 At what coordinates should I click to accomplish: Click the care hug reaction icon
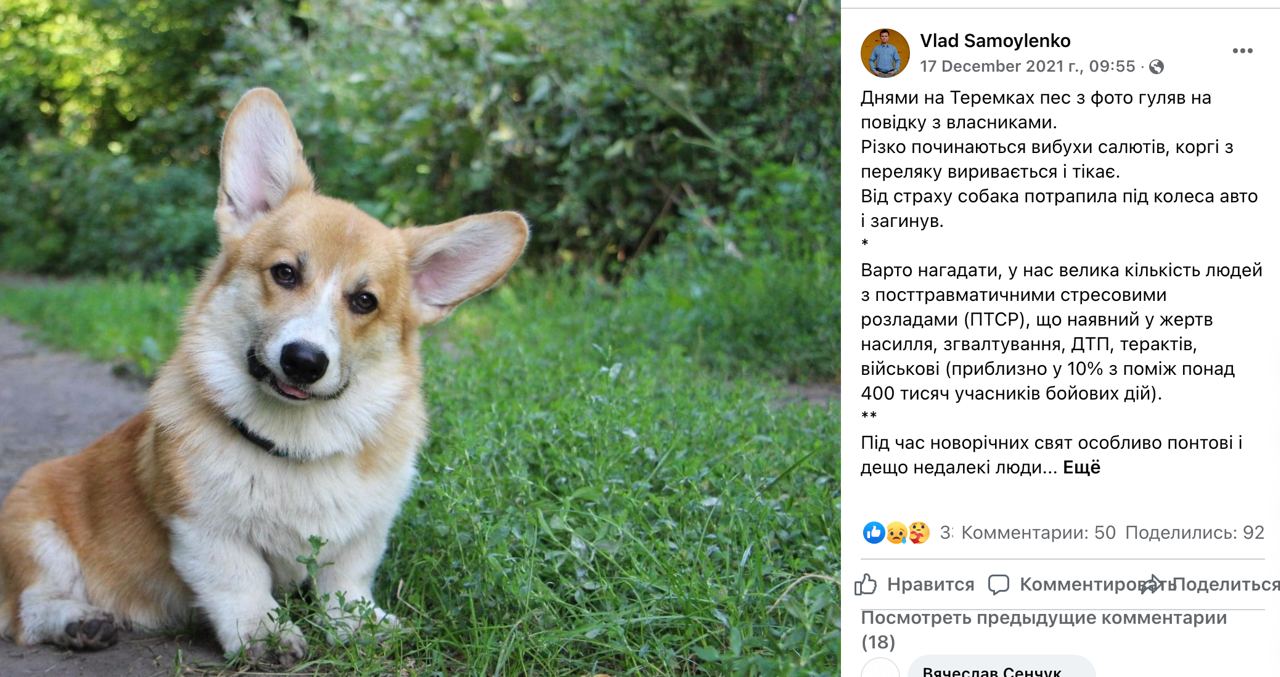[919, 533]
